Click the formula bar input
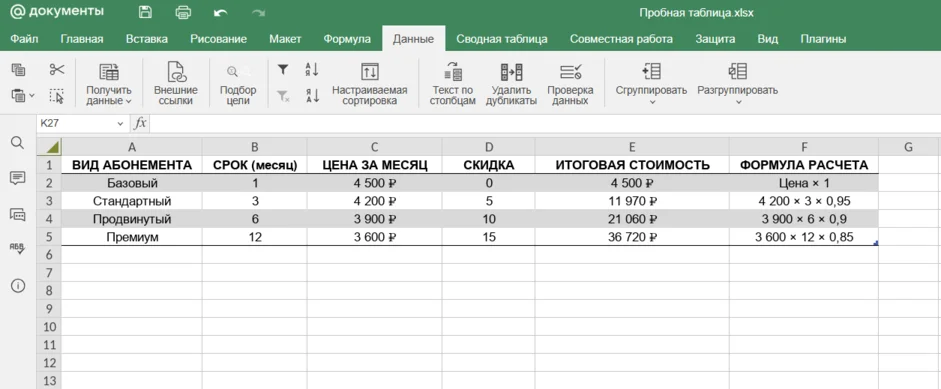This screenshot has height=389, width=941. (545, 123)
